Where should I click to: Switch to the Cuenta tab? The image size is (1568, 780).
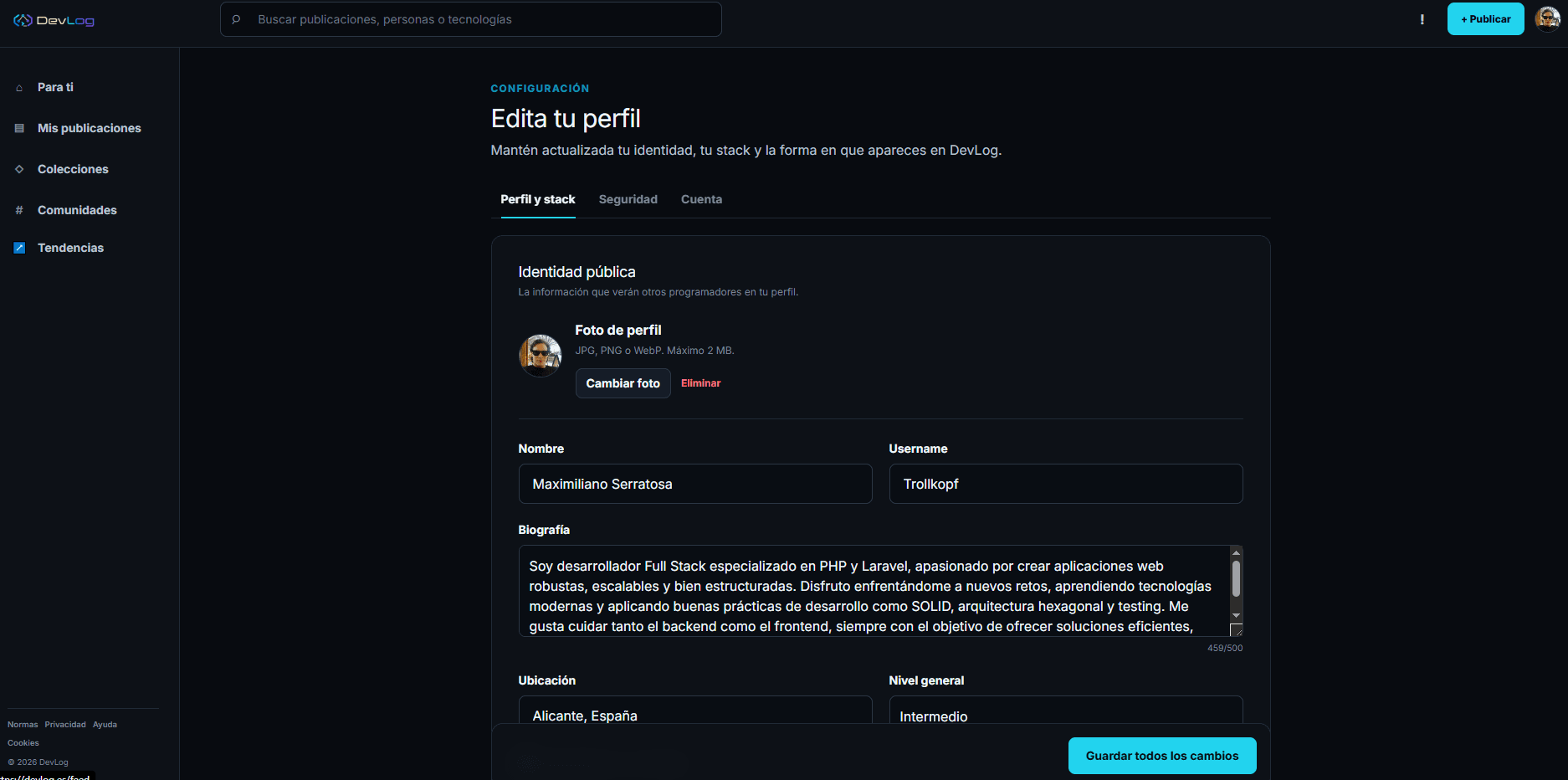pyautogui.click(x=701, y=199)
